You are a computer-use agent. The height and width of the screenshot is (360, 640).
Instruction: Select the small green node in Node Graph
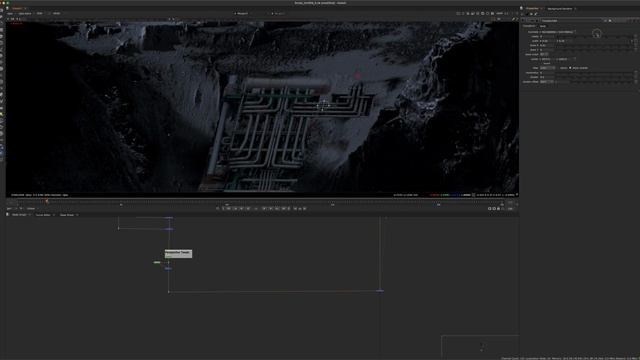pyautogui.click(x=157, y=262)
